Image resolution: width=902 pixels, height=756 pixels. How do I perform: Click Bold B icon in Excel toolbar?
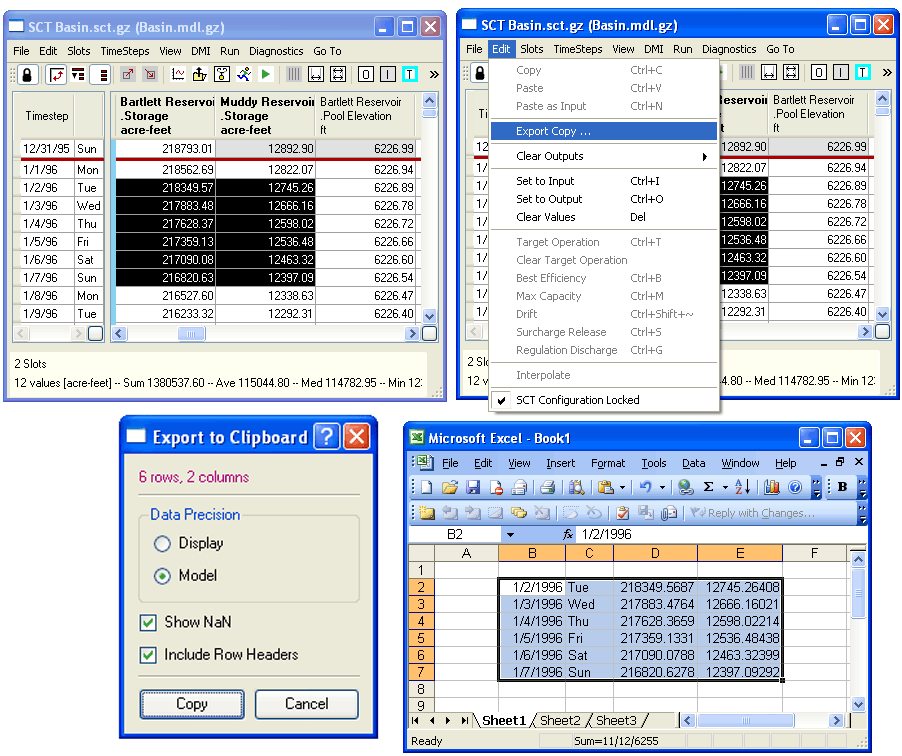(843, 487)
